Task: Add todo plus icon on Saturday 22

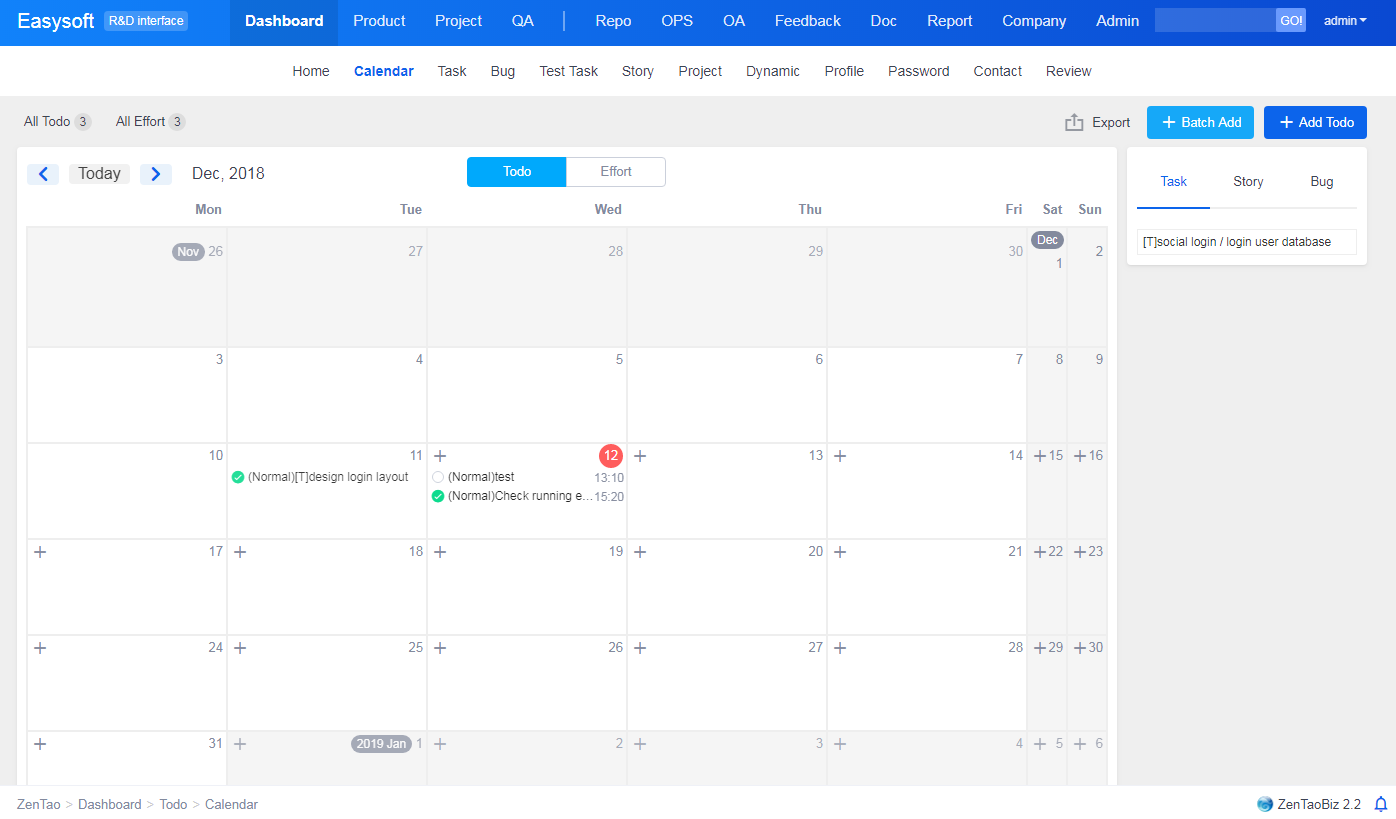Action: 1040,552
